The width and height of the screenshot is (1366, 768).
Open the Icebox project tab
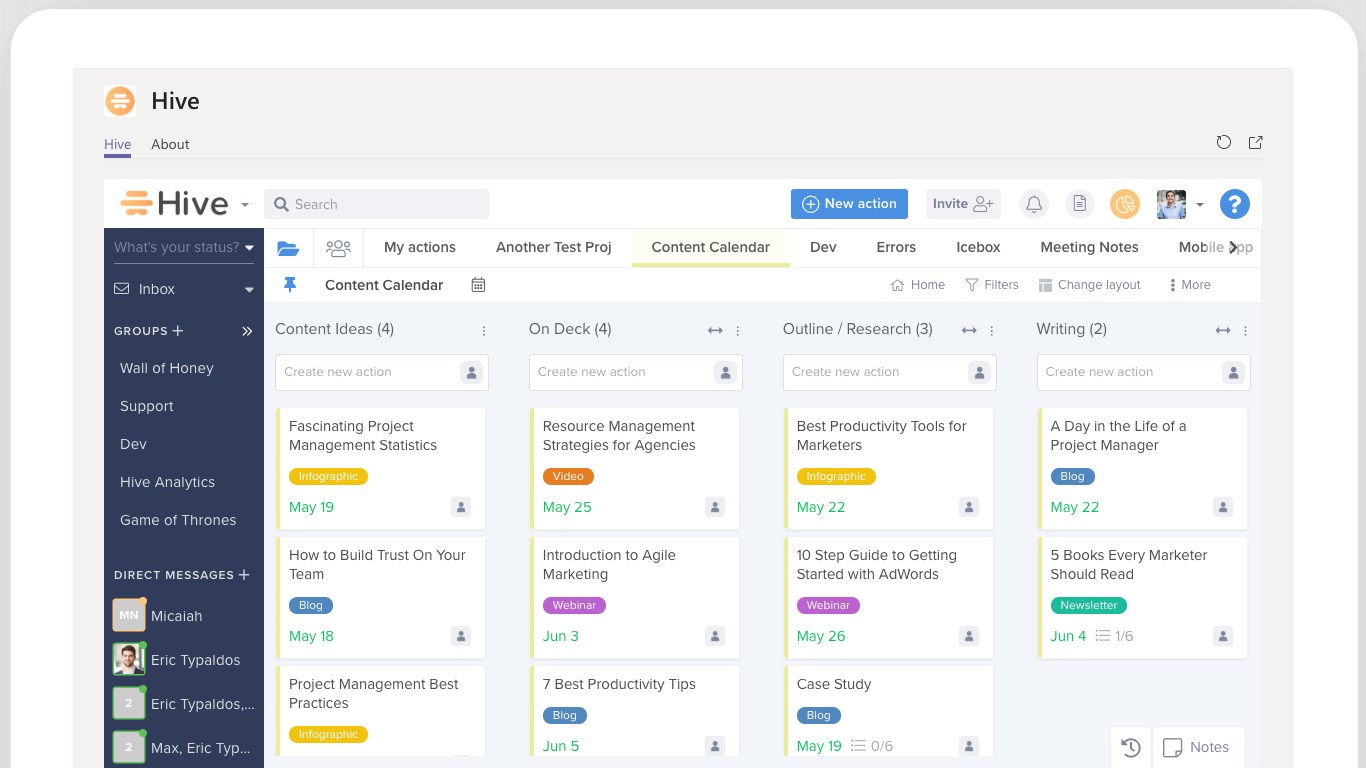pos(978,247)
